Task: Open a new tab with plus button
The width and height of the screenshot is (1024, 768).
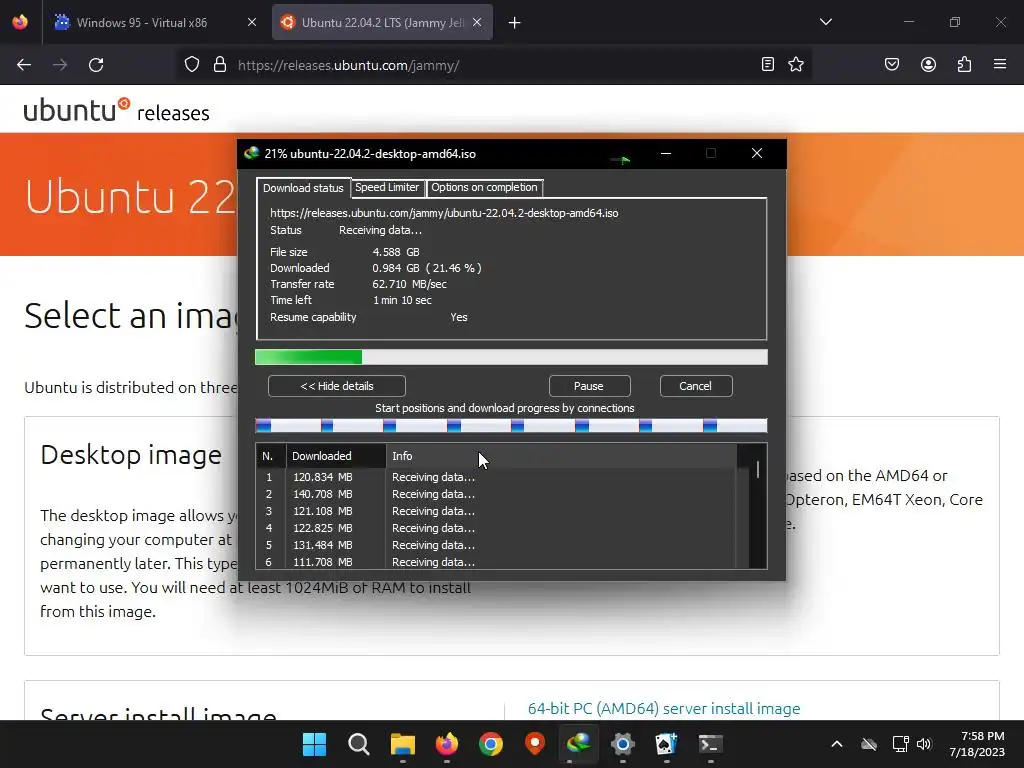Action: [515, 23]
